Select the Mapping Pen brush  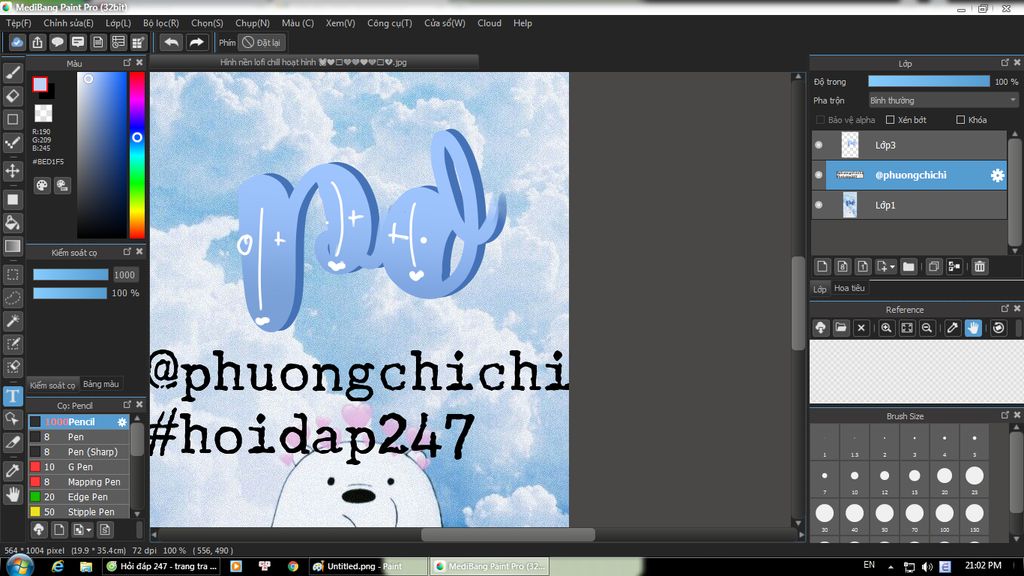tap(79, 482)
